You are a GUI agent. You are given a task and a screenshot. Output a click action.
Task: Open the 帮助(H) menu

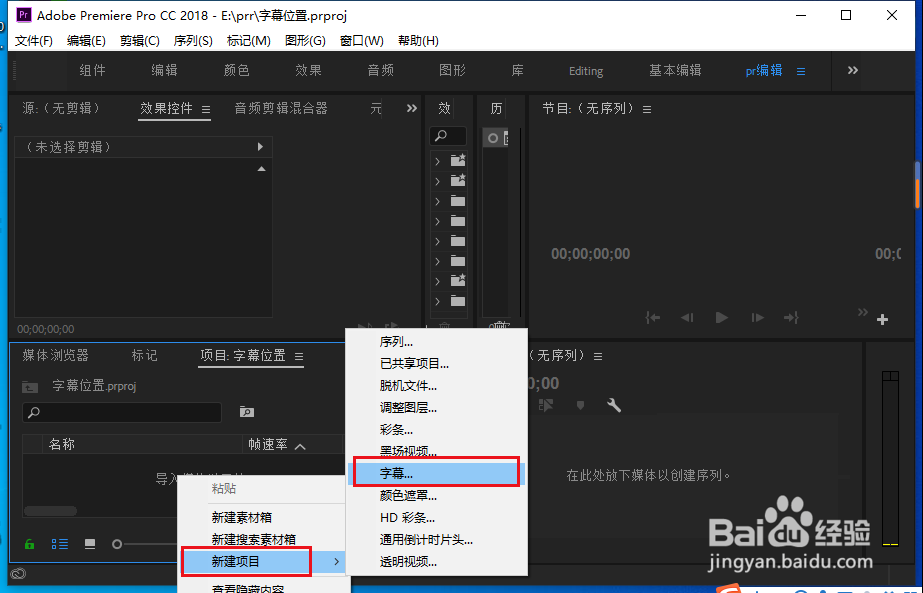(418, 41)
